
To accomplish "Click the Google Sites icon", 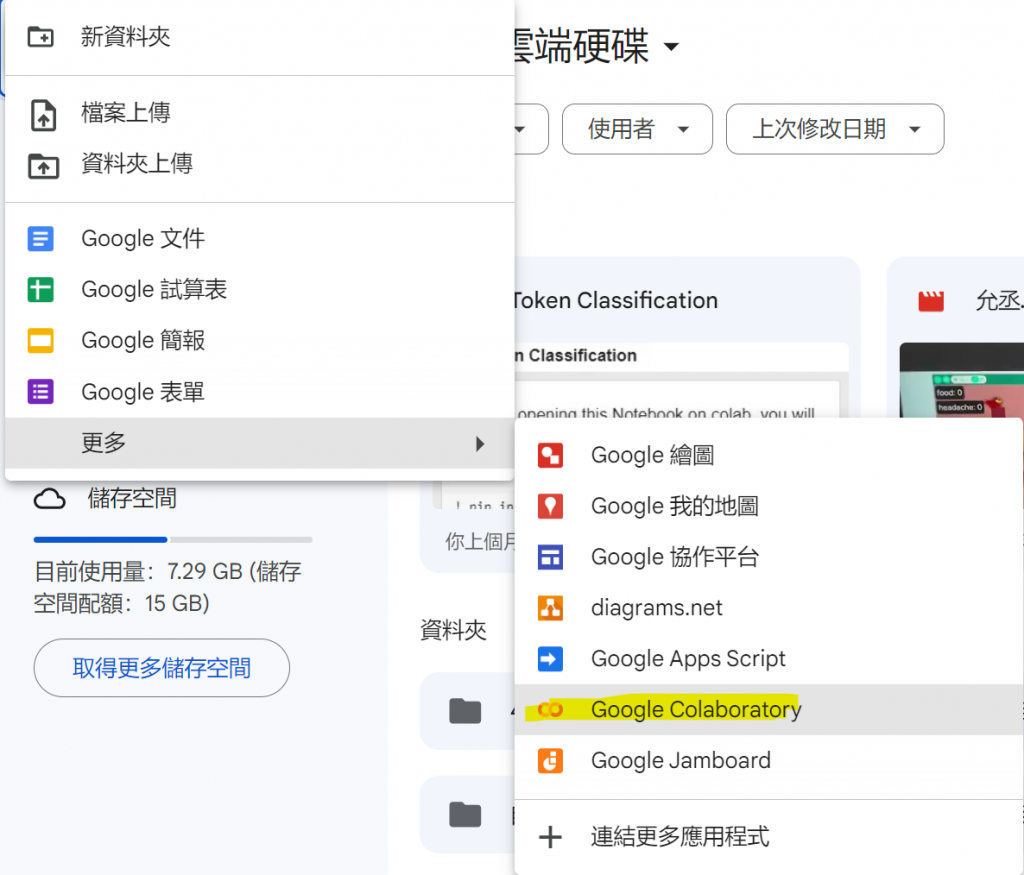I will point(551,557).
